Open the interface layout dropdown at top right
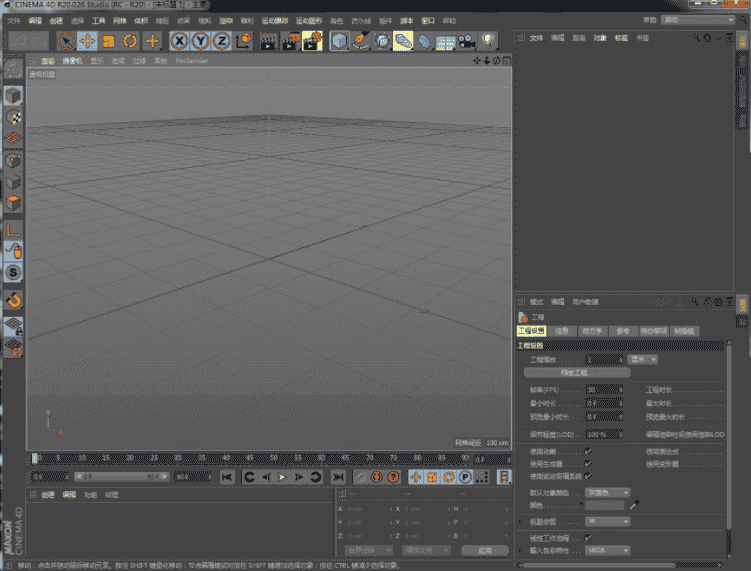Image resolution: width=751 pixels, height=571 pixels. 698,20
